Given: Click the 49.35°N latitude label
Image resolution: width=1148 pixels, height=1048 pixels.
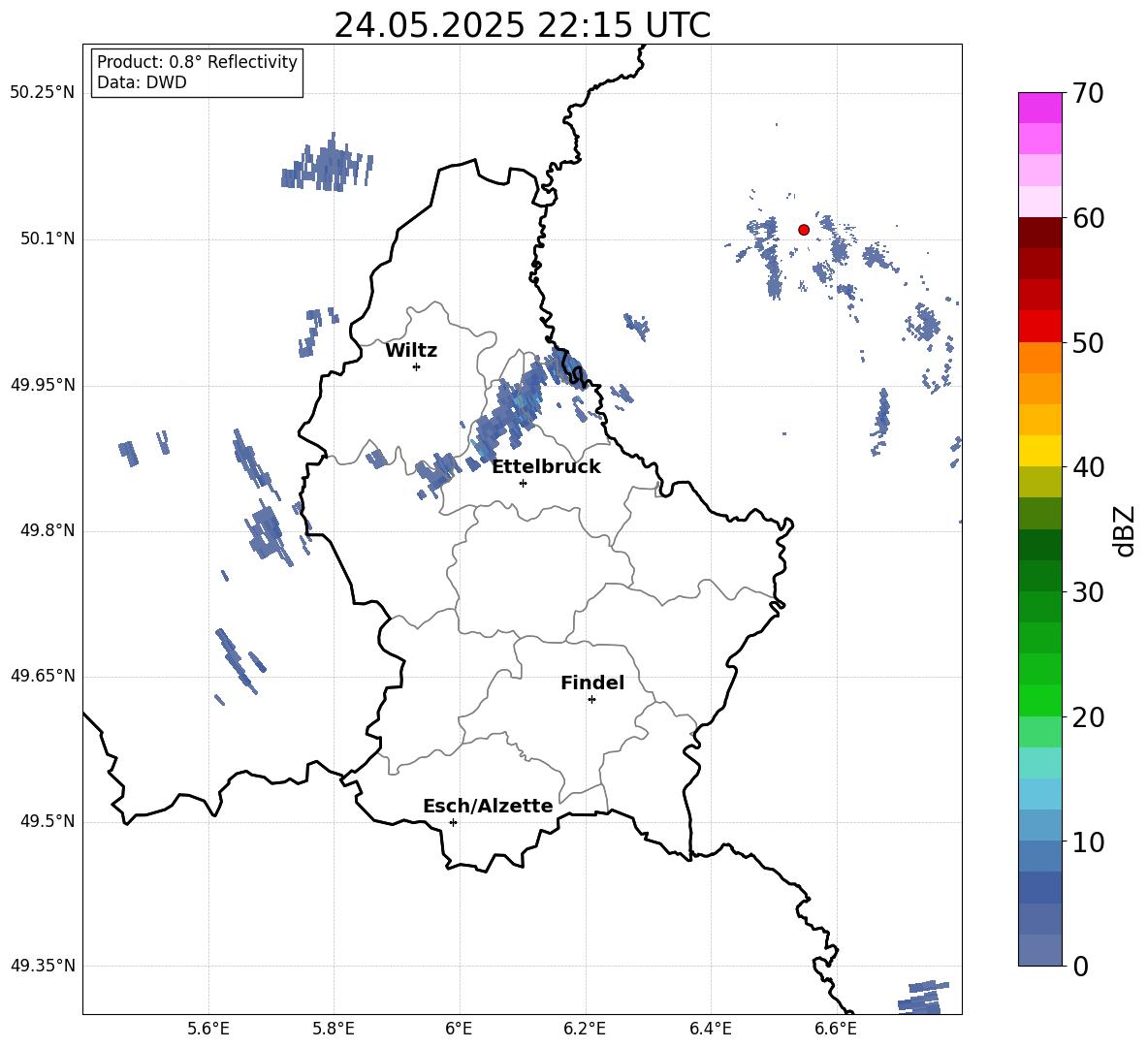Looking at the screenshot, I should click(43, 966).
